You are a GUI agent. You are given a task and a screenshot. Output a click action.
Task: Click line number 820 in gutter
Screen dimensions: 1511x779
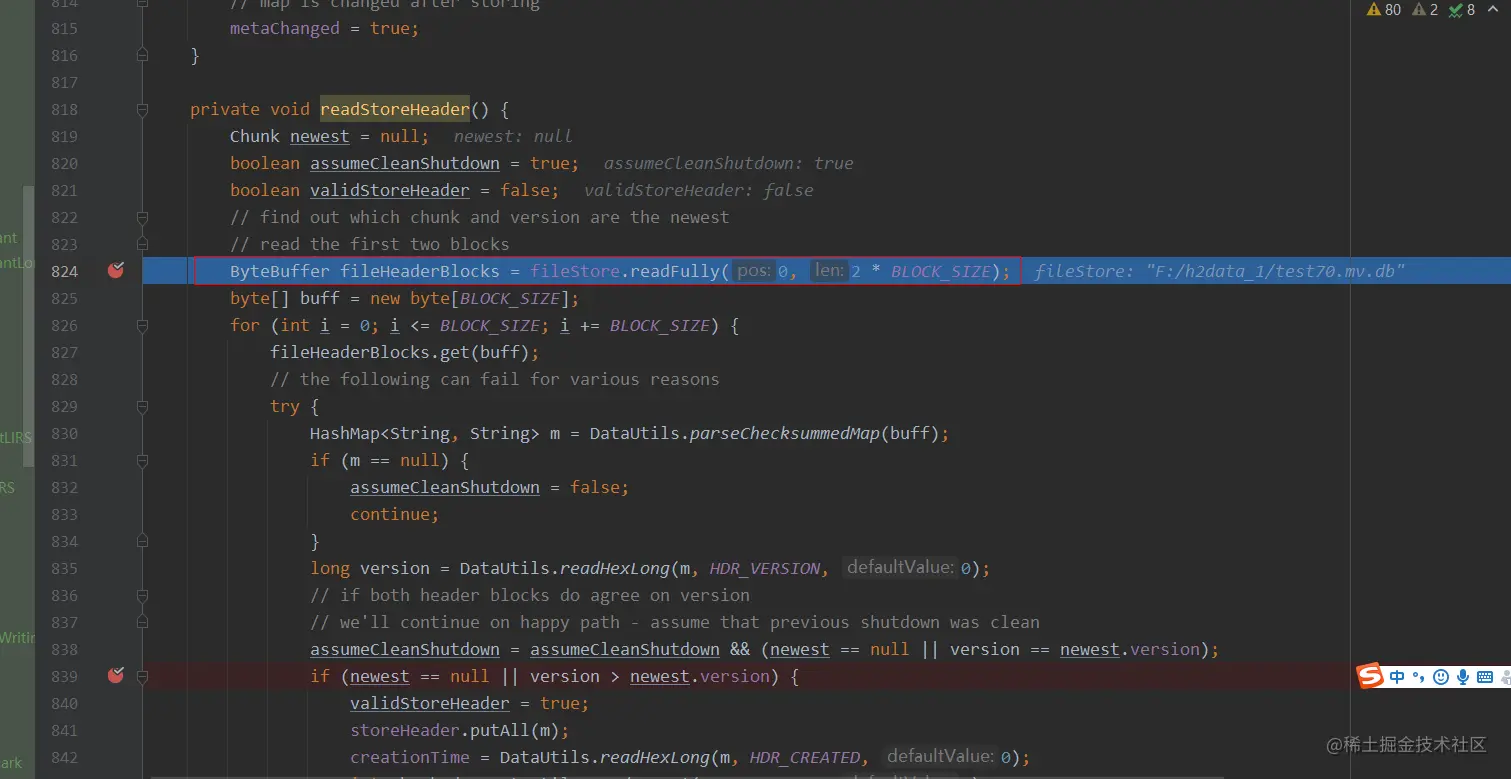(x=64, y=163)
